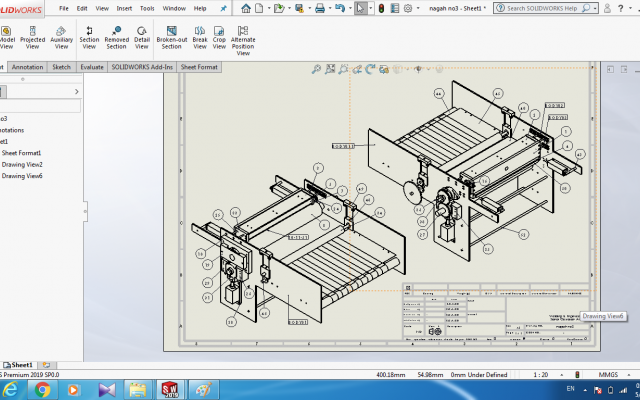Open the File Properties icon
The width and height of the screenshot is (640, 400).
click(395, 8)
